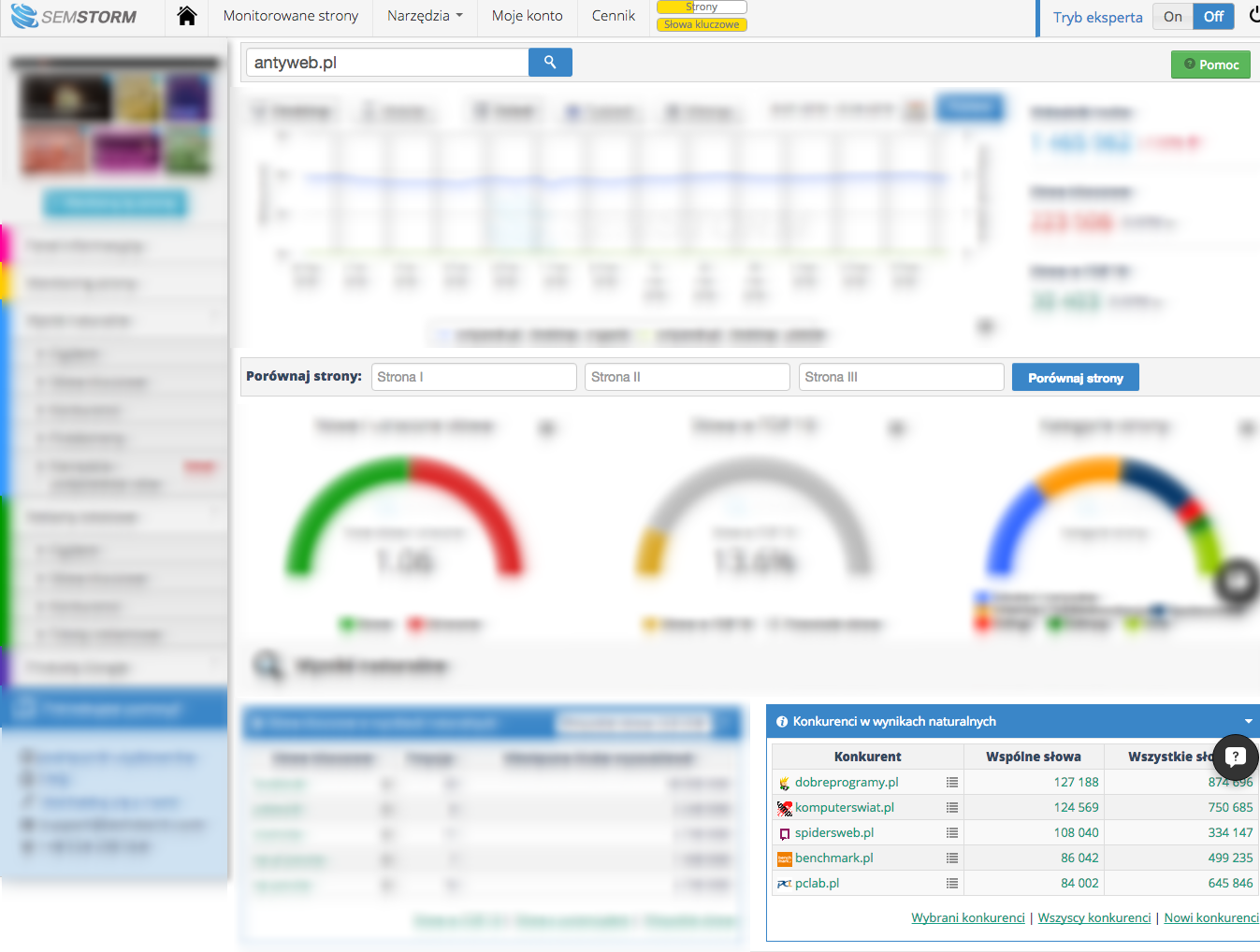Open the pclab.pl competitor link

pos(818,883)
